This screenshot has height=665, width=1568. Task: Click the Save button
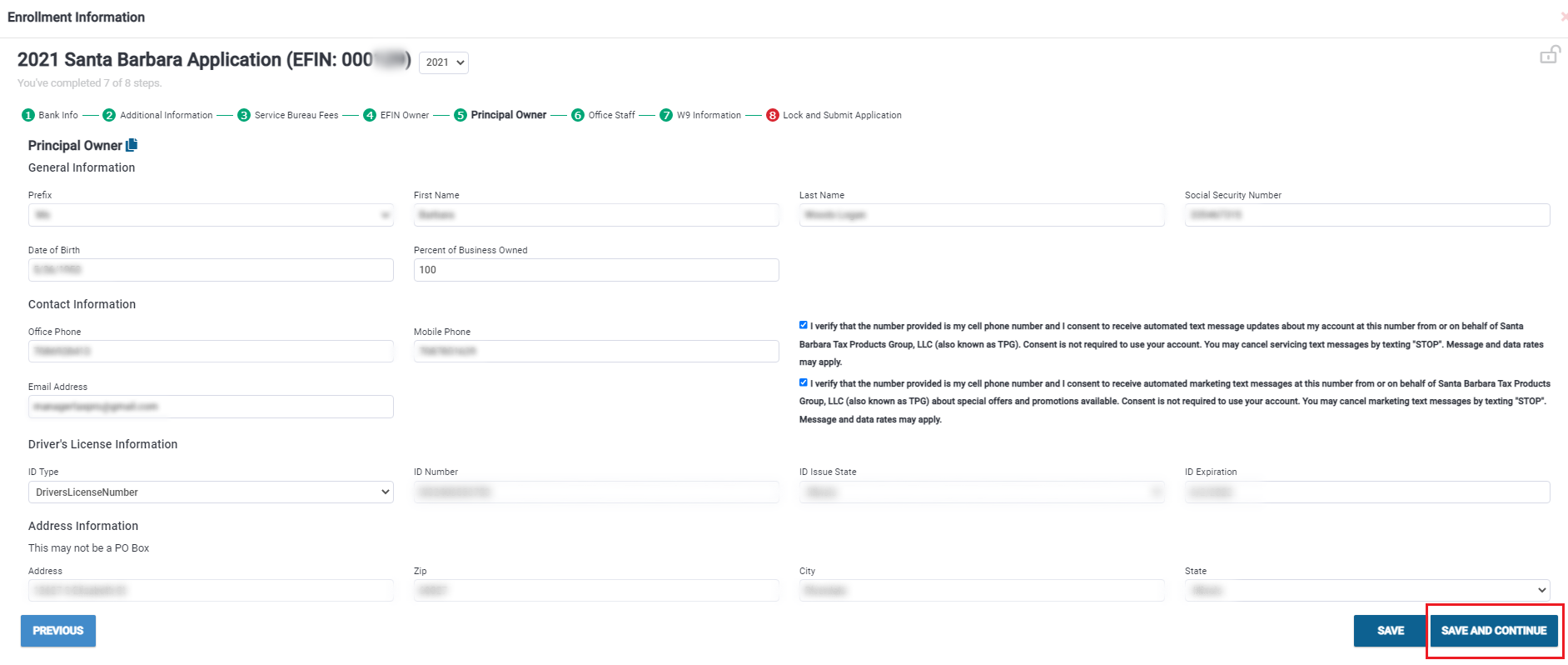[1390, 631]
